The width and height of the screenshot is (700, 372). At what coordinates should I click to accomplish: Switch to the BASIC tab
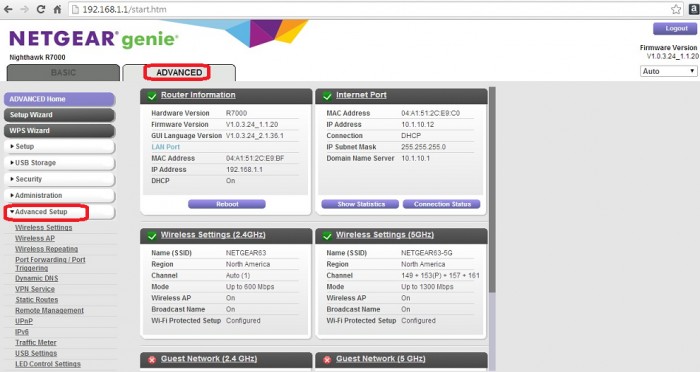click(63, 72)
